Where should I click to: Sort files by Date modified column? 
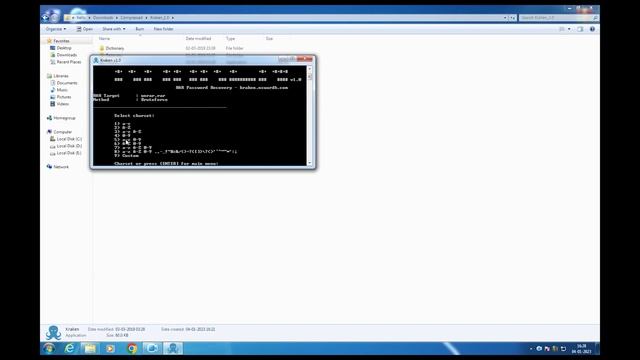(198, 38)
